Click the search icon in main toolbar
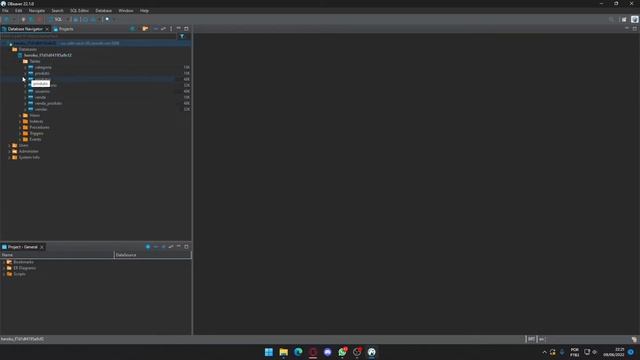 pos(107,19)
